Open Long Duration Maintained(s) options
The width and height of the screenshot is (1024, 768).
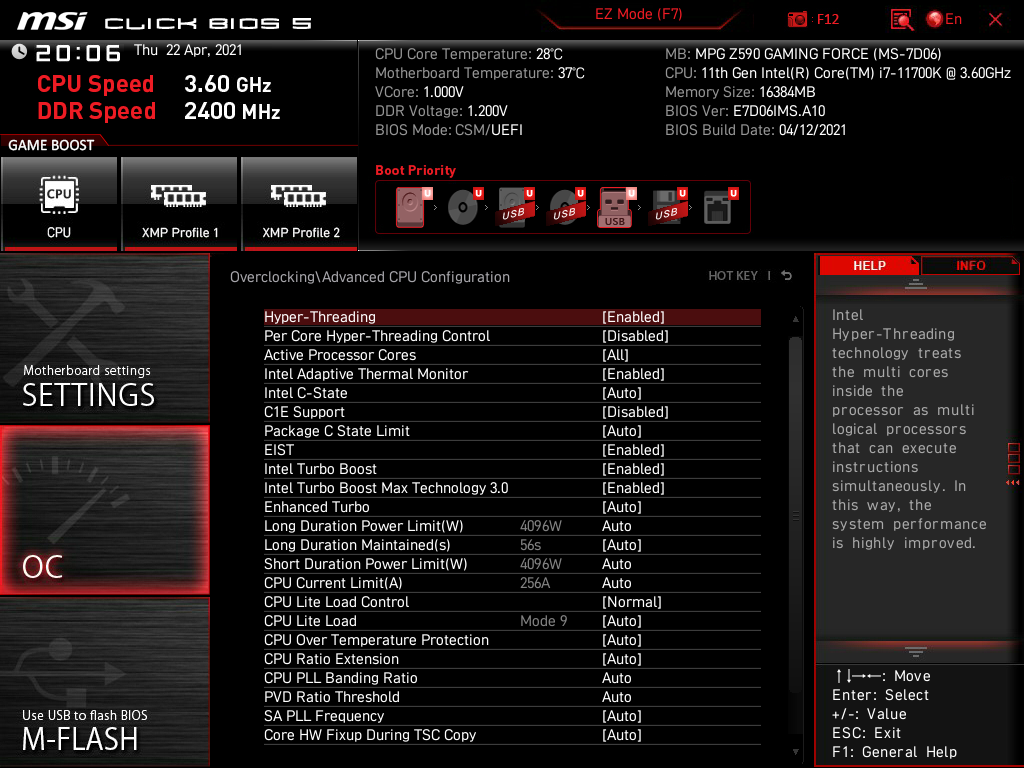coord(512,544)
